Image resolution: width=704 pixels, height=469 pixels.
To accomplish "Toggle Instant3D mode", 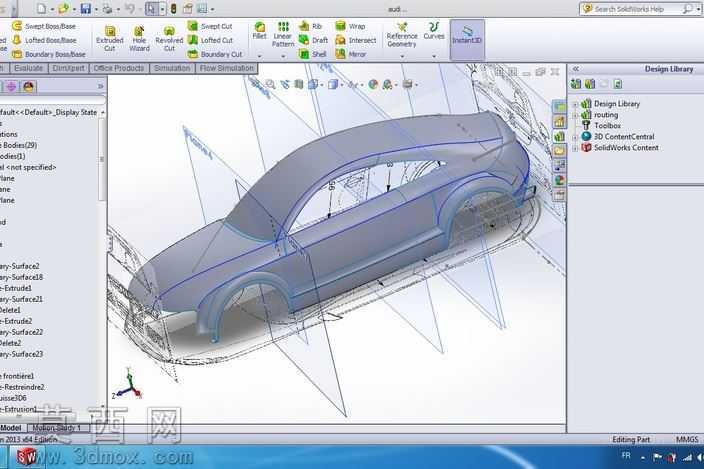I will (x=467, y=39).
